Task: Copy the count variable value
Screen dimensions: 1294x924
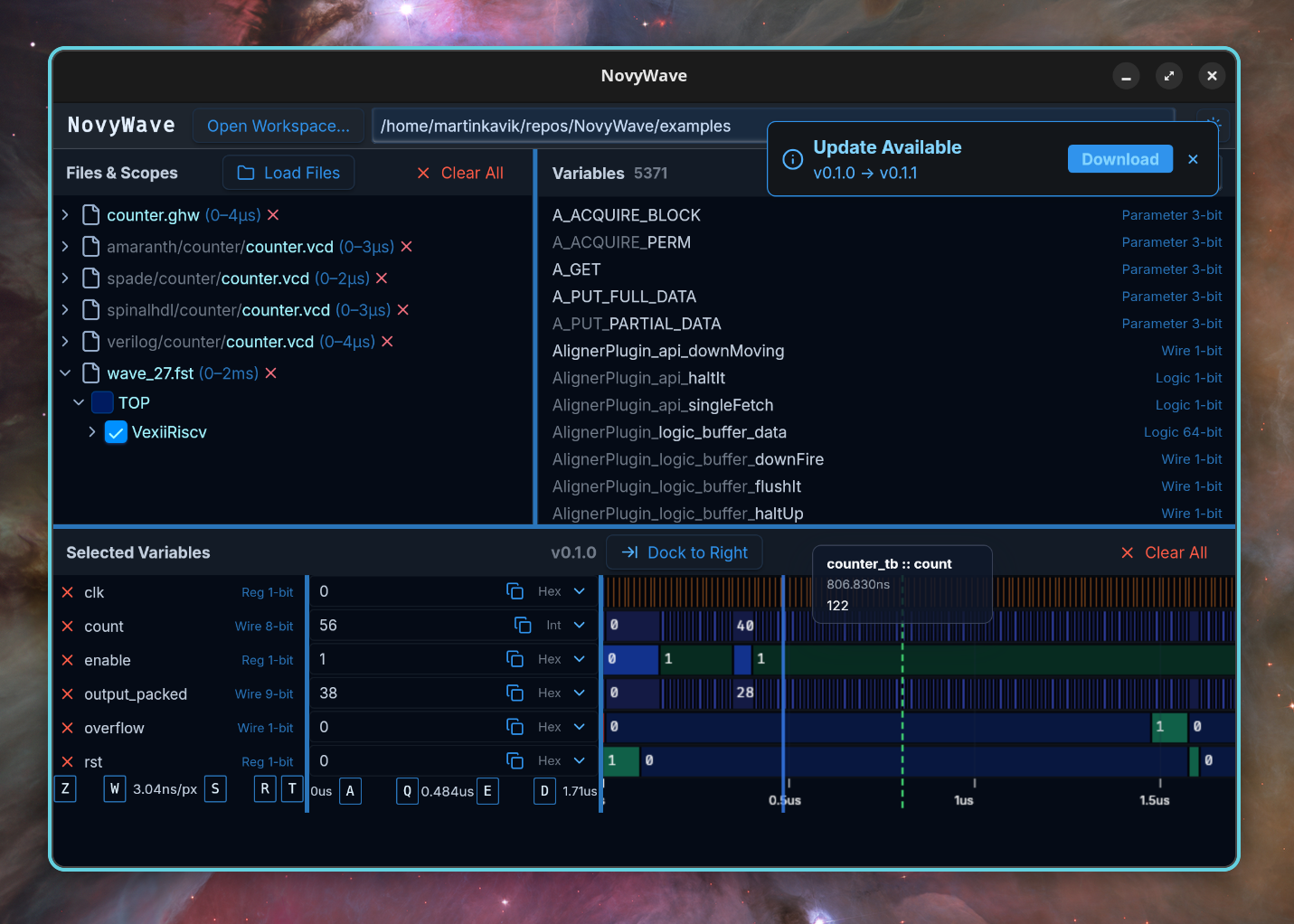Action: coord(522,625)
